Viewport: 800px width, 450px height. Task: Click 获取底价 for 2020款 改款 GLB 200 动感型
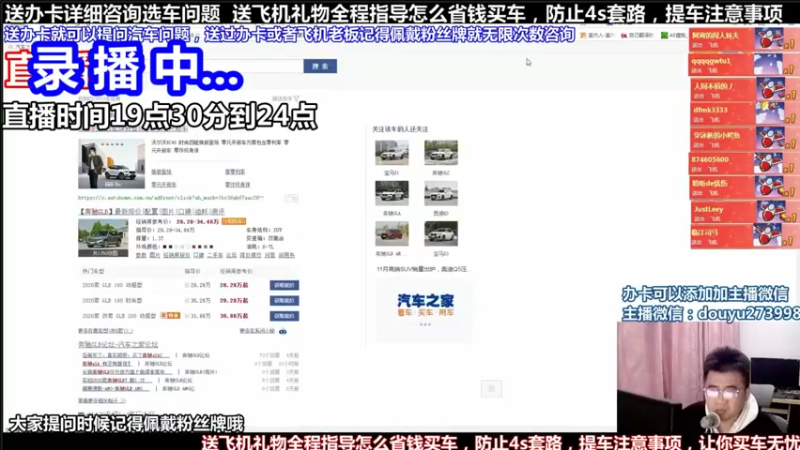pos(284,316)
